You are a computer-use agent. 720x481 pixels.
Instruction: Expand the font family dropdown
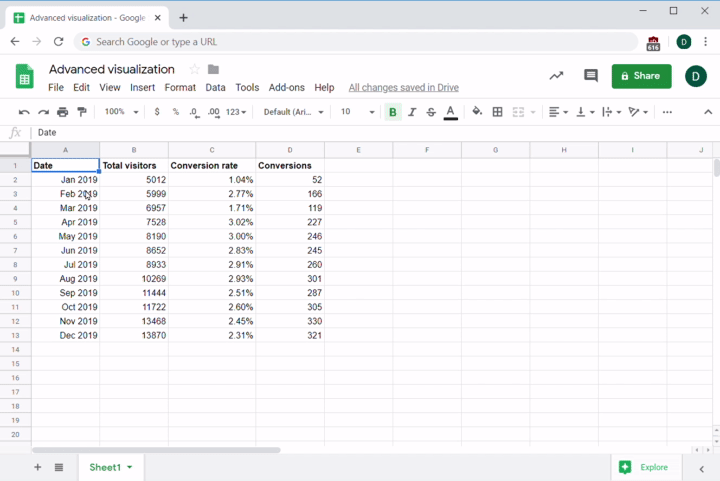(293, 112)
